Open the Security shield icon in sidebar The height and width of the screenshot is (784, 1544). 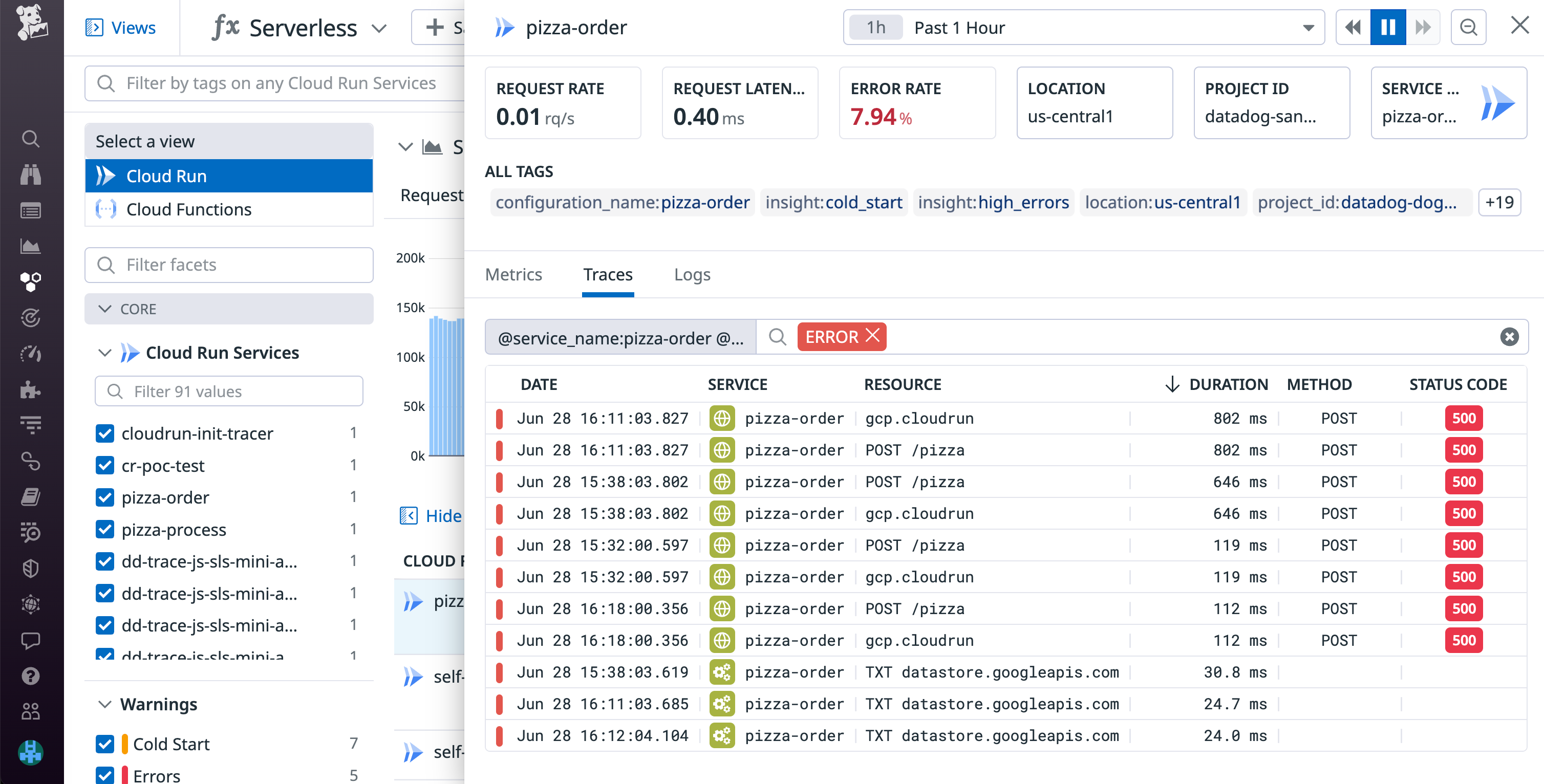[30, 568]
